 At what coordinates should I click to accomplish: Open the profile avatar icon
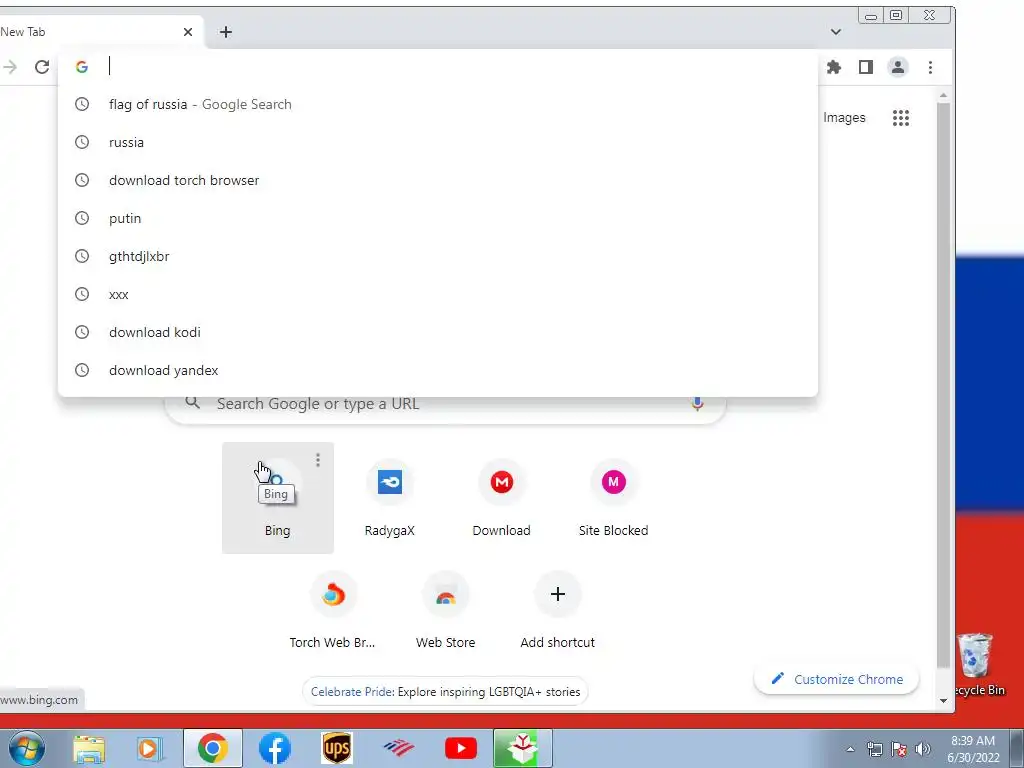[898, 67]
